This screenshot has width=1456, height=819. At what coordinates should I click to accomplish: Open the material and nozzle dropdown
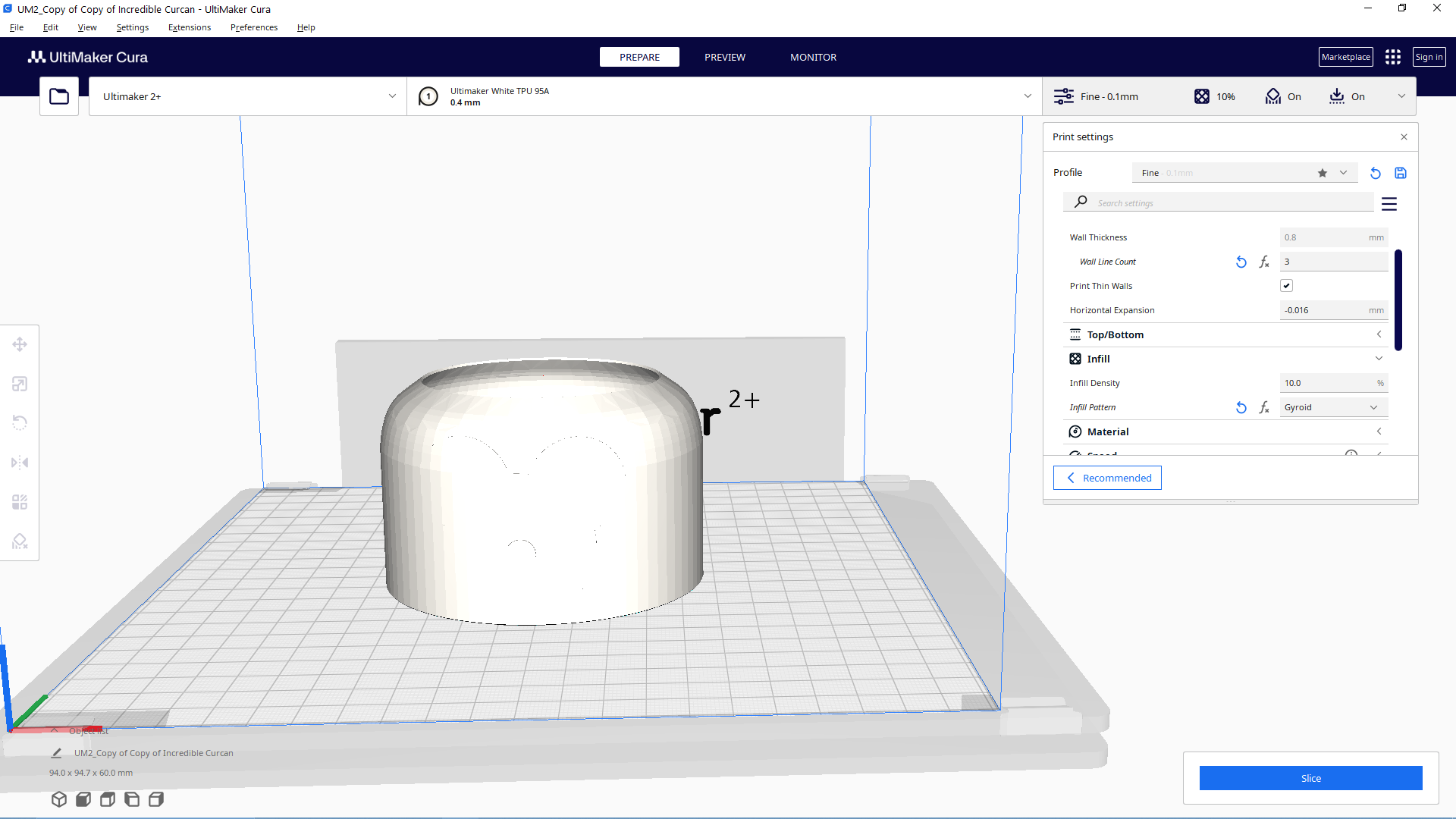pyautogui.click(x=724, y=96)
